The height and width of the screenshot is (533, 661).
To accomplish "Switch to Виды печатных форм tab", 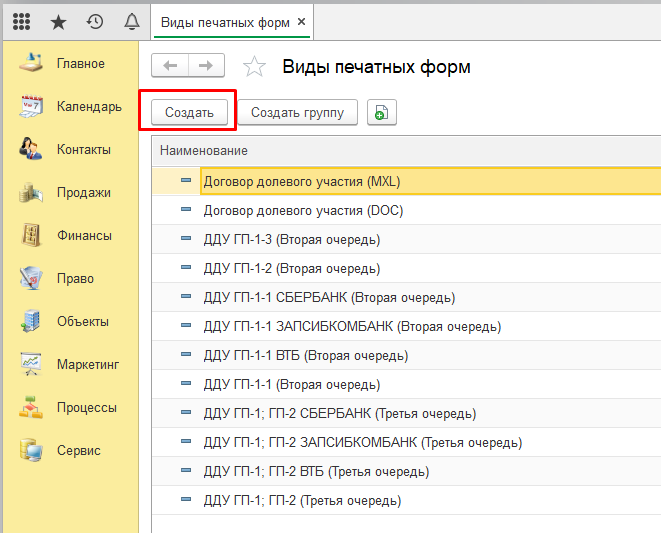I will coord(226,21).
